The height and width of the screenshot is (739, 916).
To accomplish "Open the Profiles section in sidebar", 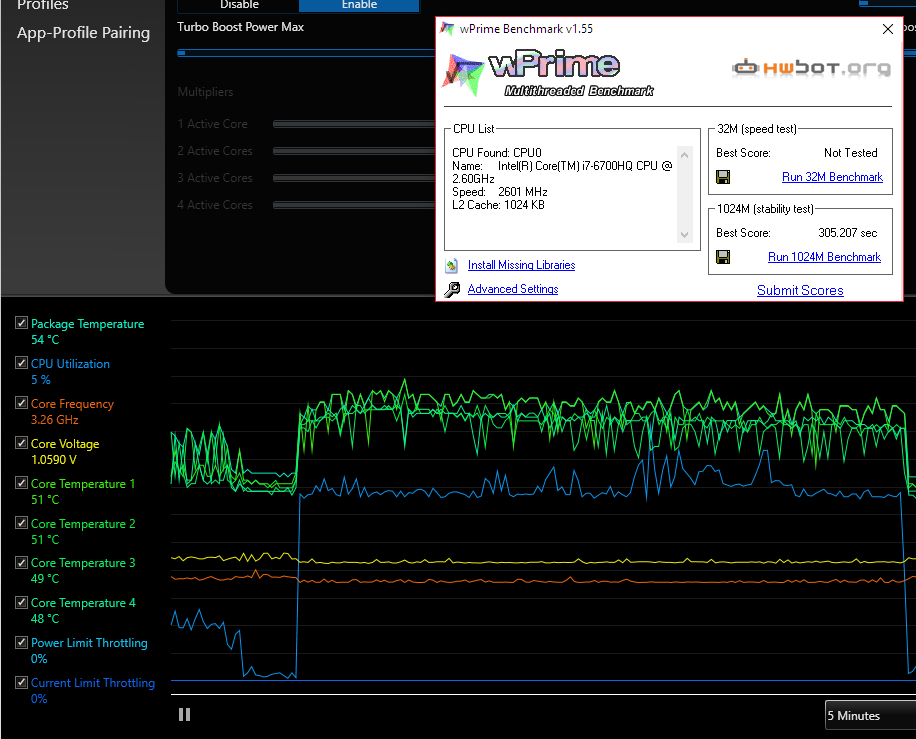I will [43, 5].
